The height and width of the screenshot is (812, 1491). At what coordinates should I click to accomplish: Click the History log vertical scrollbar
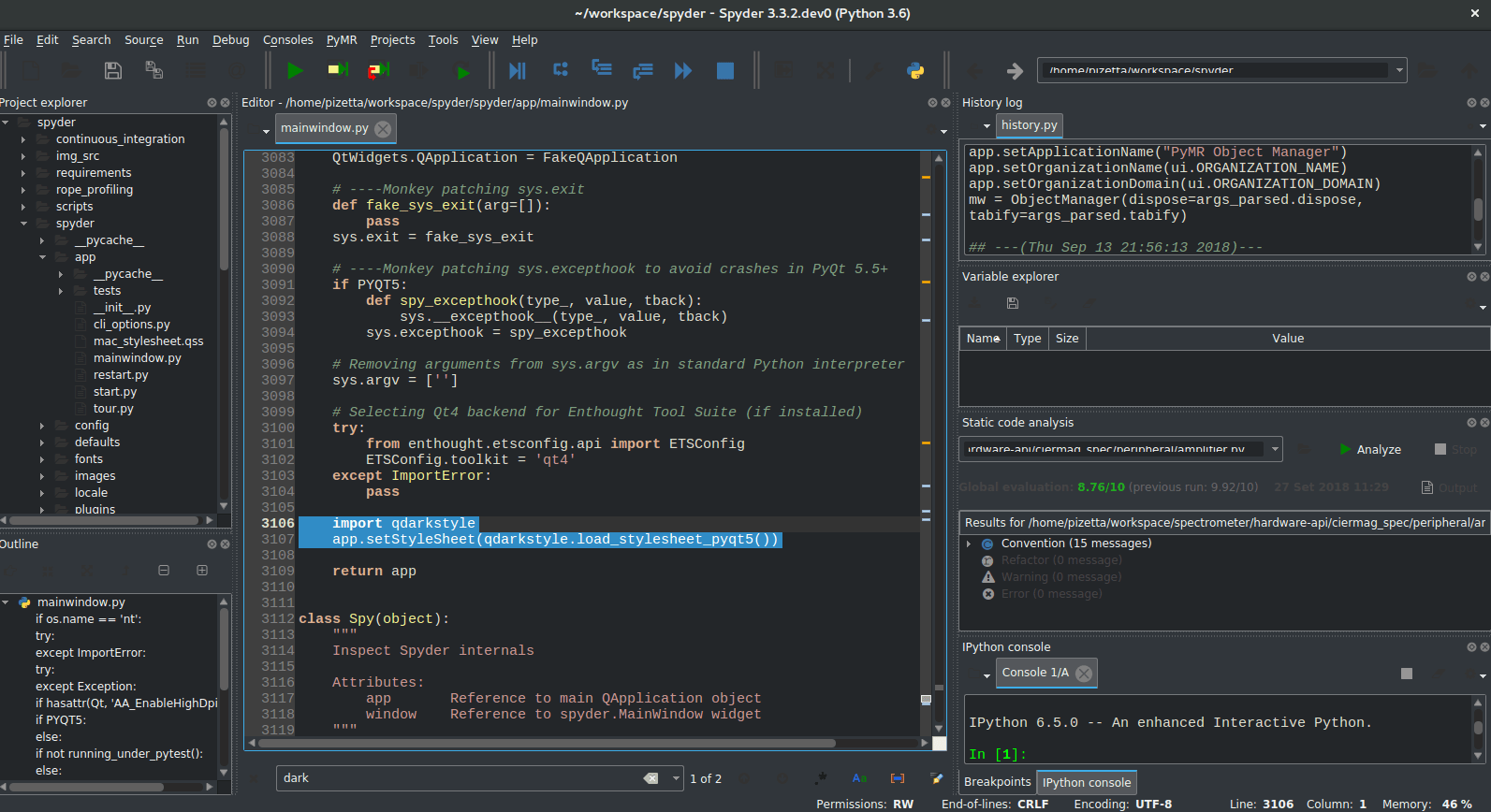1478,208
